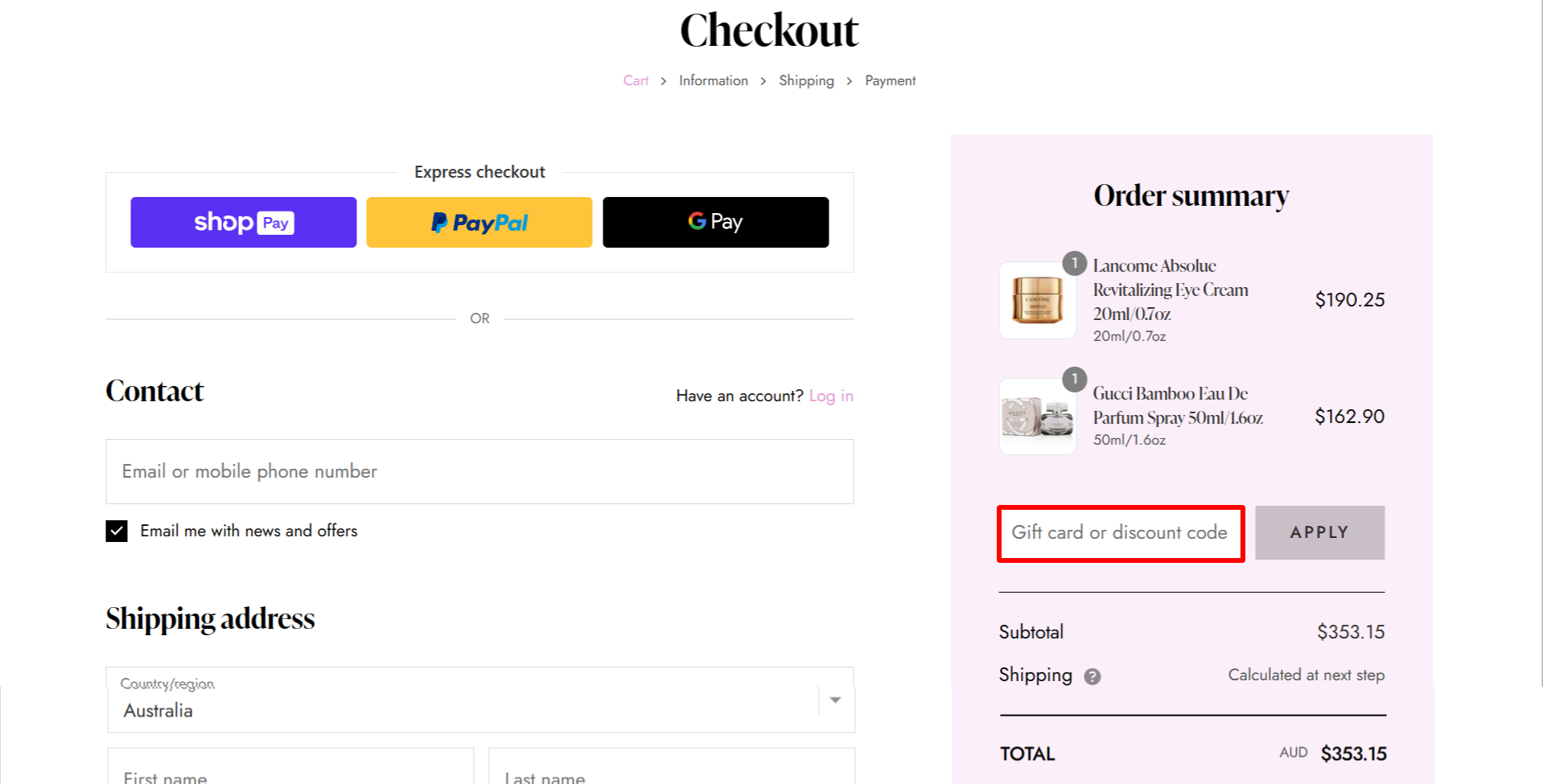The height and width of the screenshot is (784, 1543).
Task: Click the quantity badge on the Gucci item
Action: [x=1074, y=380]
